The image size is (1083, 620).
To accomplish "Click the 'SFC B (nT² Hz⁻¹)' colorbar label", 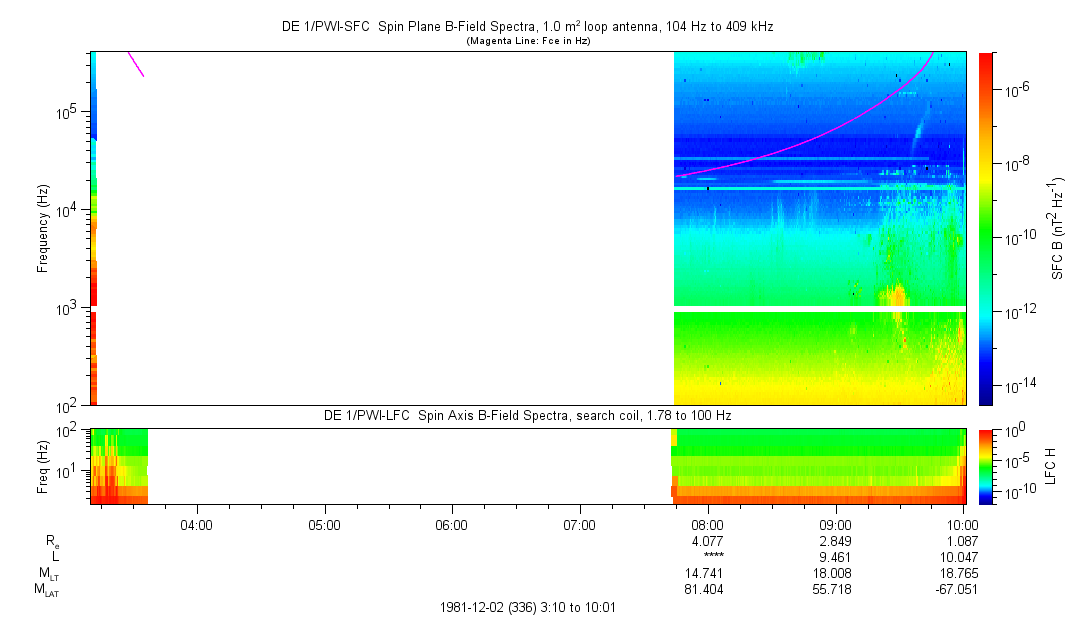I will coord(1057,228).
